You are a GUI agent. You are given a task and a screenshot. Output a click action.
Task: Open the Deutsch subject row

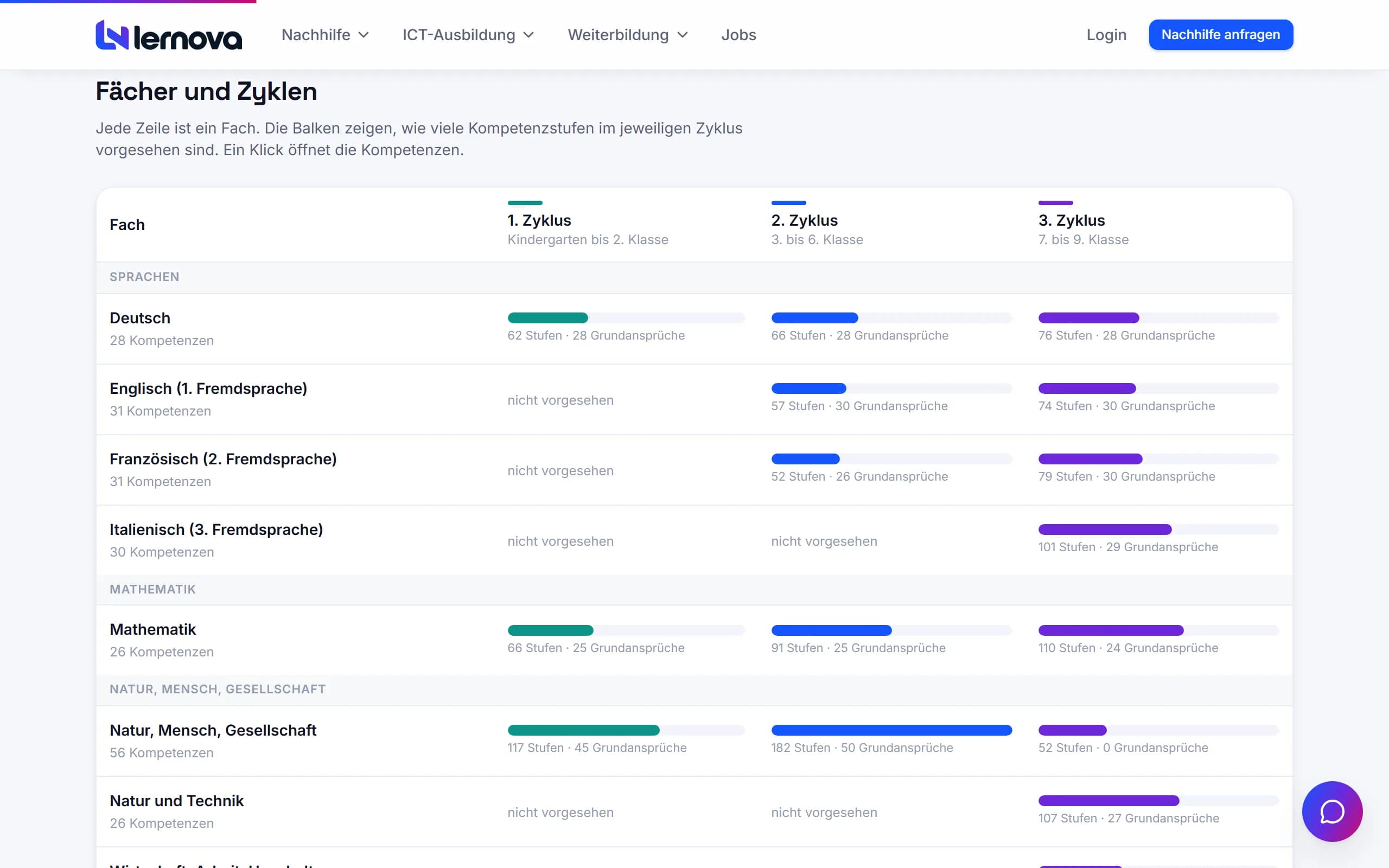694,329
